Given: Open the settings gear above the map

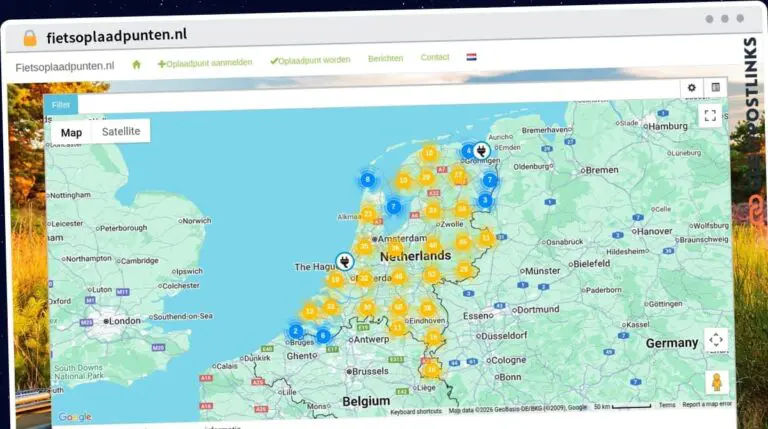Looking at the screenshot, I should [692, 88].
